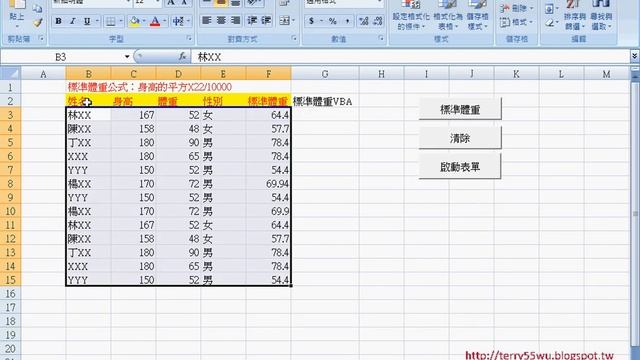Select the Format Painter brush icon
Screen dimensions: 640x360
tap(38, 23)
